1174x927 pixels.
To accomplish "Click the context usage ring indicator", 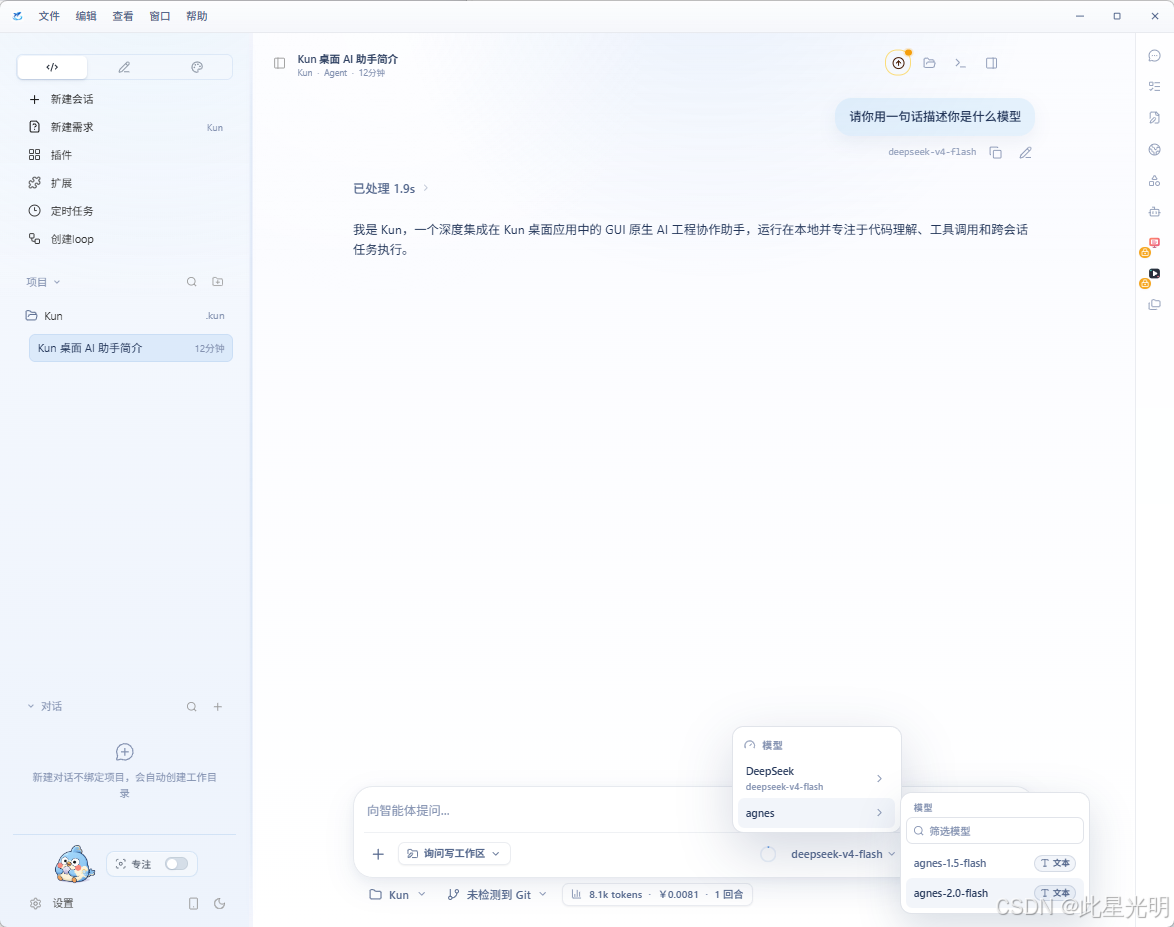I will click(768, 854).
